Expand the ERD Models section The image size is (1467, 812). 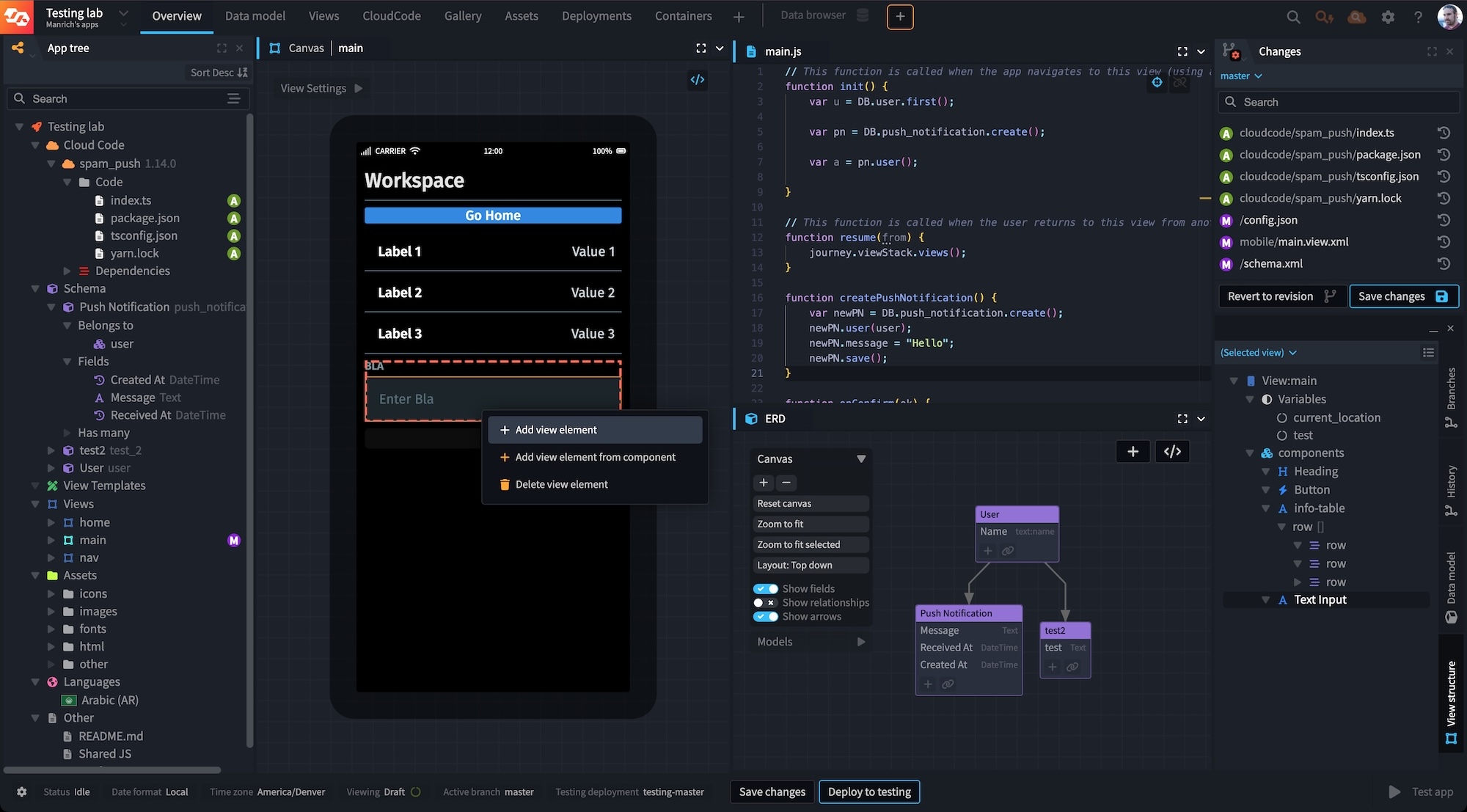pos(861,641)
